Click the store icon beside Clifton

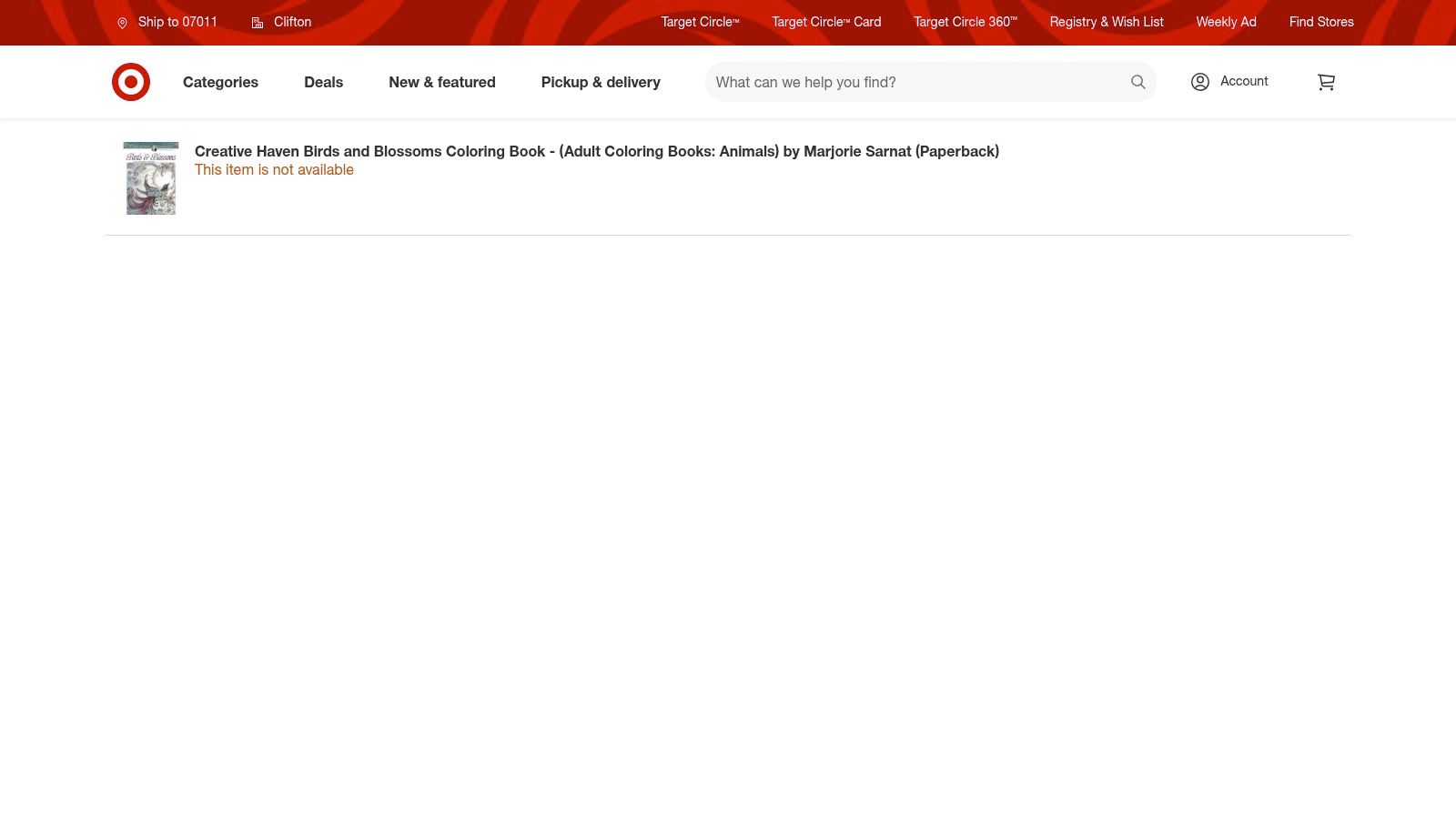coord(258,22)
